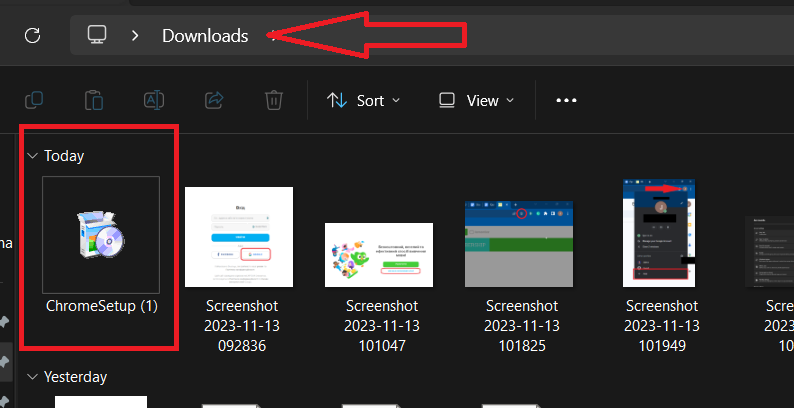Click the file name Screenshot 2023-11-13 101825
794x408 pixels.
[522, 325]
